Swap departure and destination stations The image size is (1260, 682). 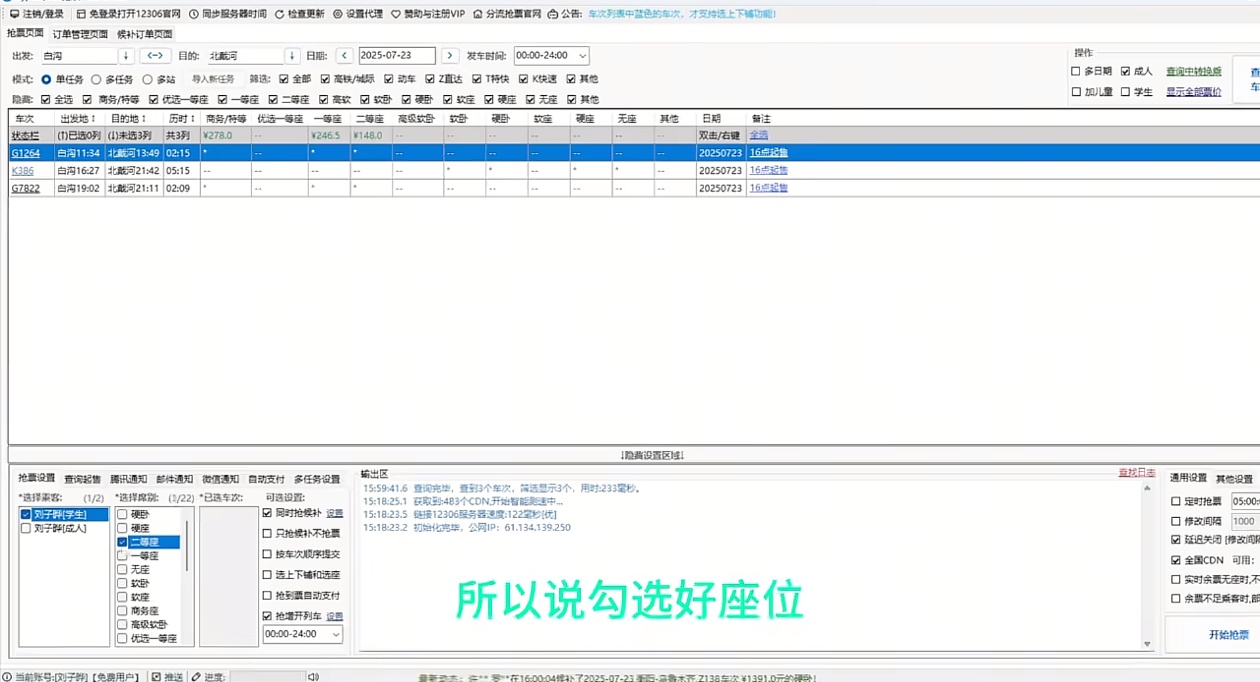click(155, 56)
